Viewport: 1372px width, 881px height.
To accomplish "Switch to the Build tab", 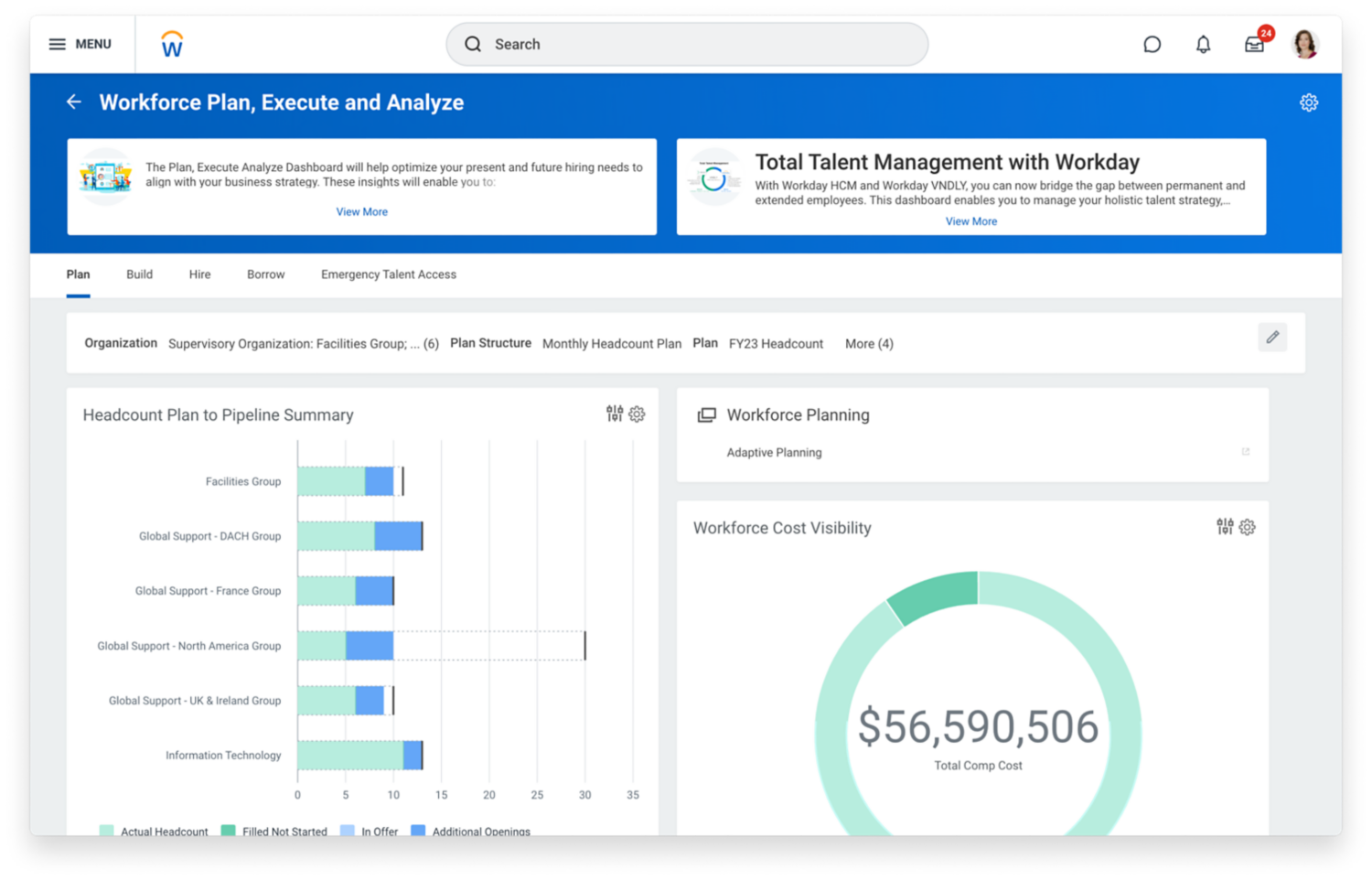I will tap(139, 274).
